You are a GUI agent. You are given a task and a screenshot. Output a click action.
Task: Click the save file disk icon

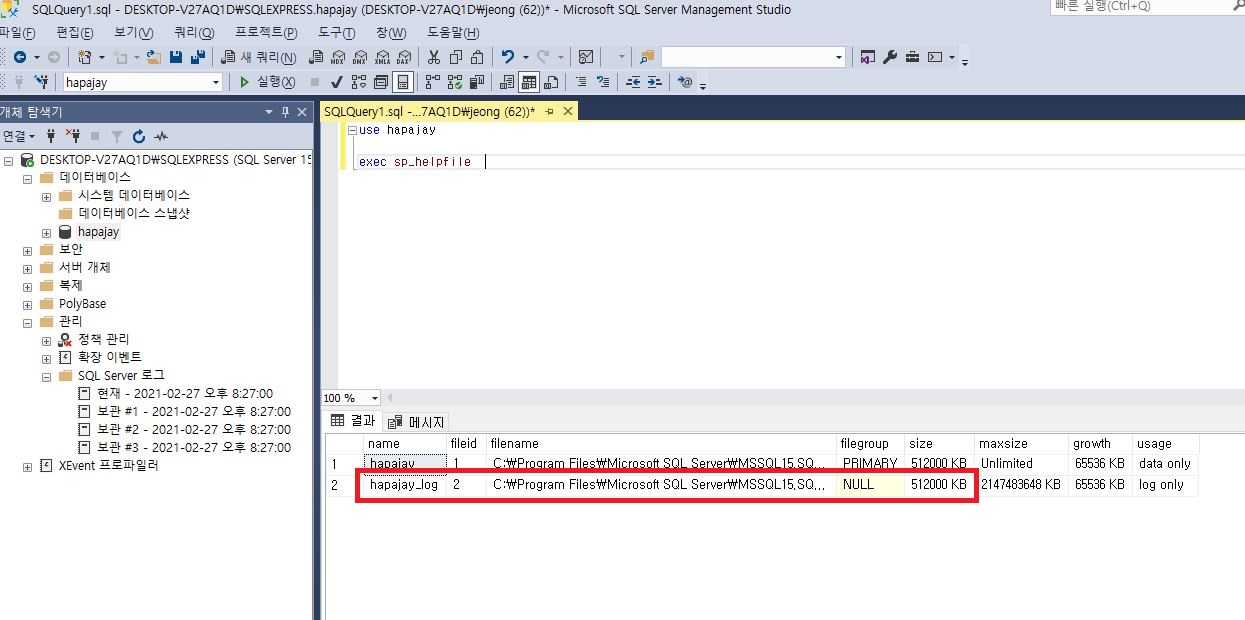176,57
